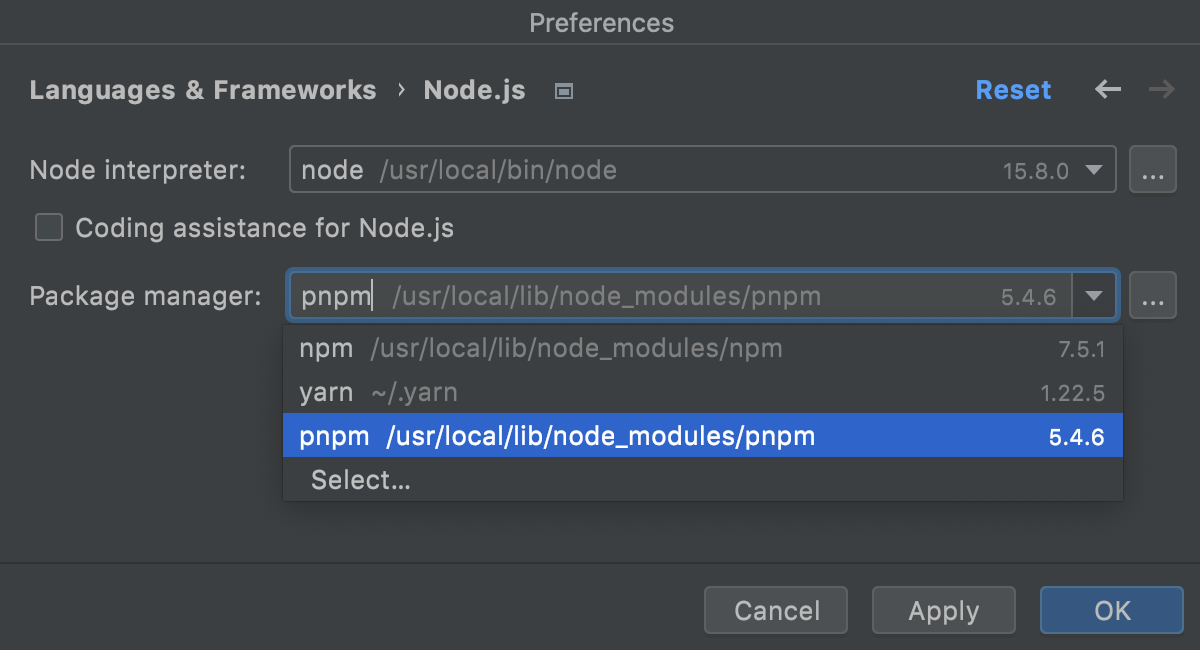Apply the current settings
This screenshot has height=650, width=1200.
(x=943, y=610)
